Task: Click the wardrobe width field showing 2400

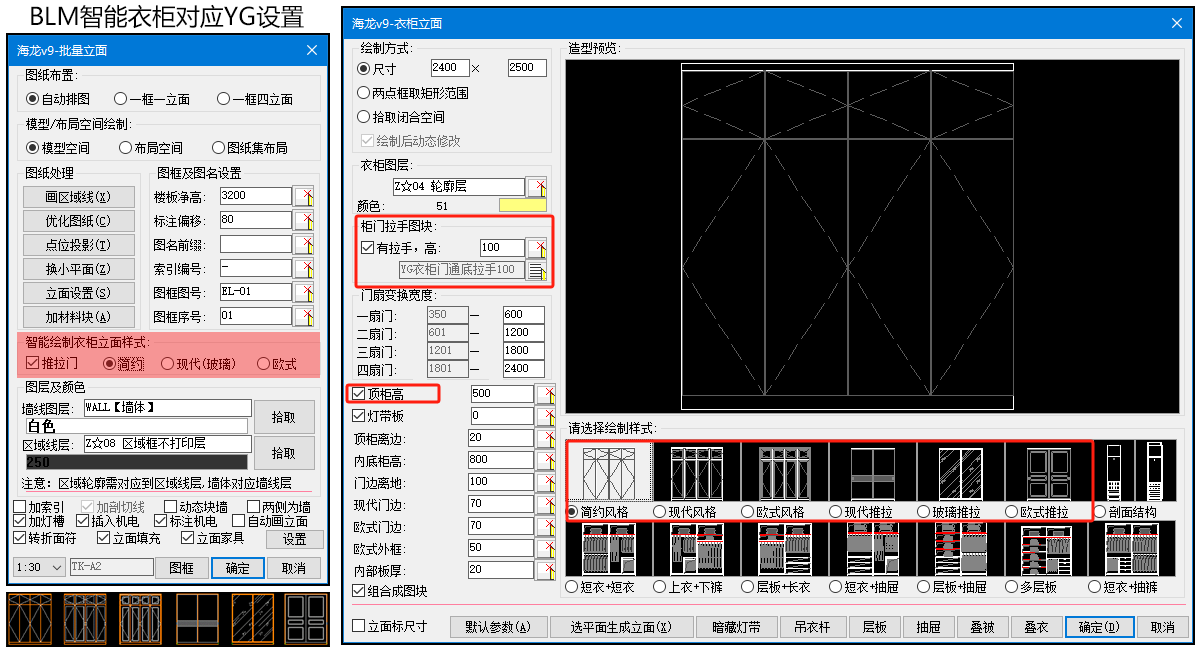Action: pos(450,68)
